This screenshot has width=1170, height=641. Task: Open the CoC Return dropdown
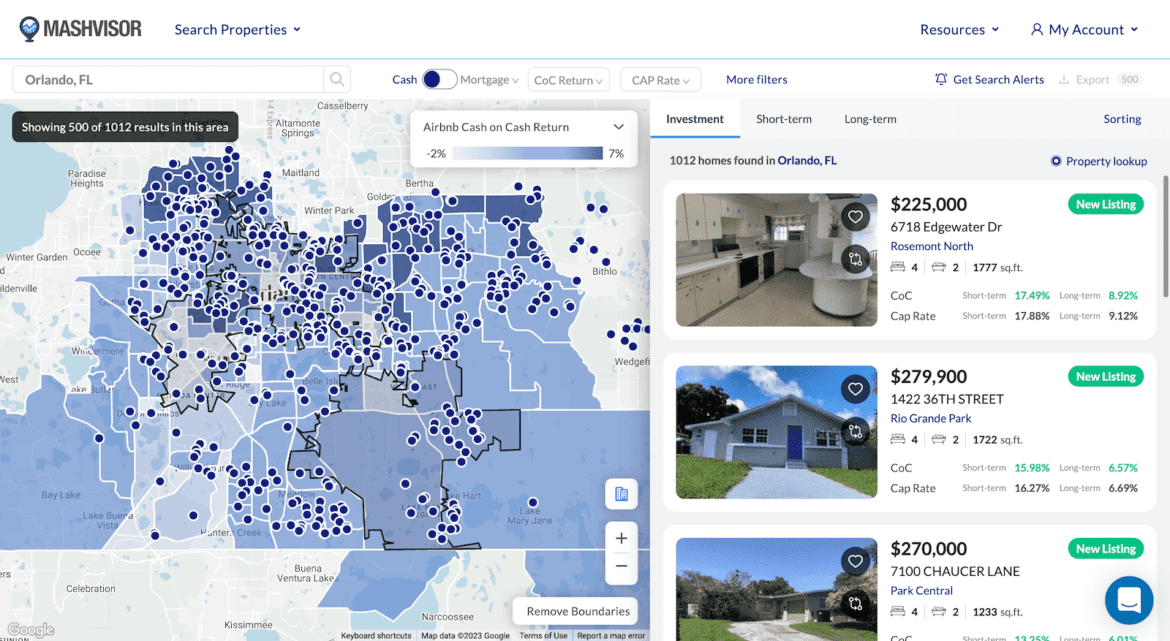tap(568, 79)
